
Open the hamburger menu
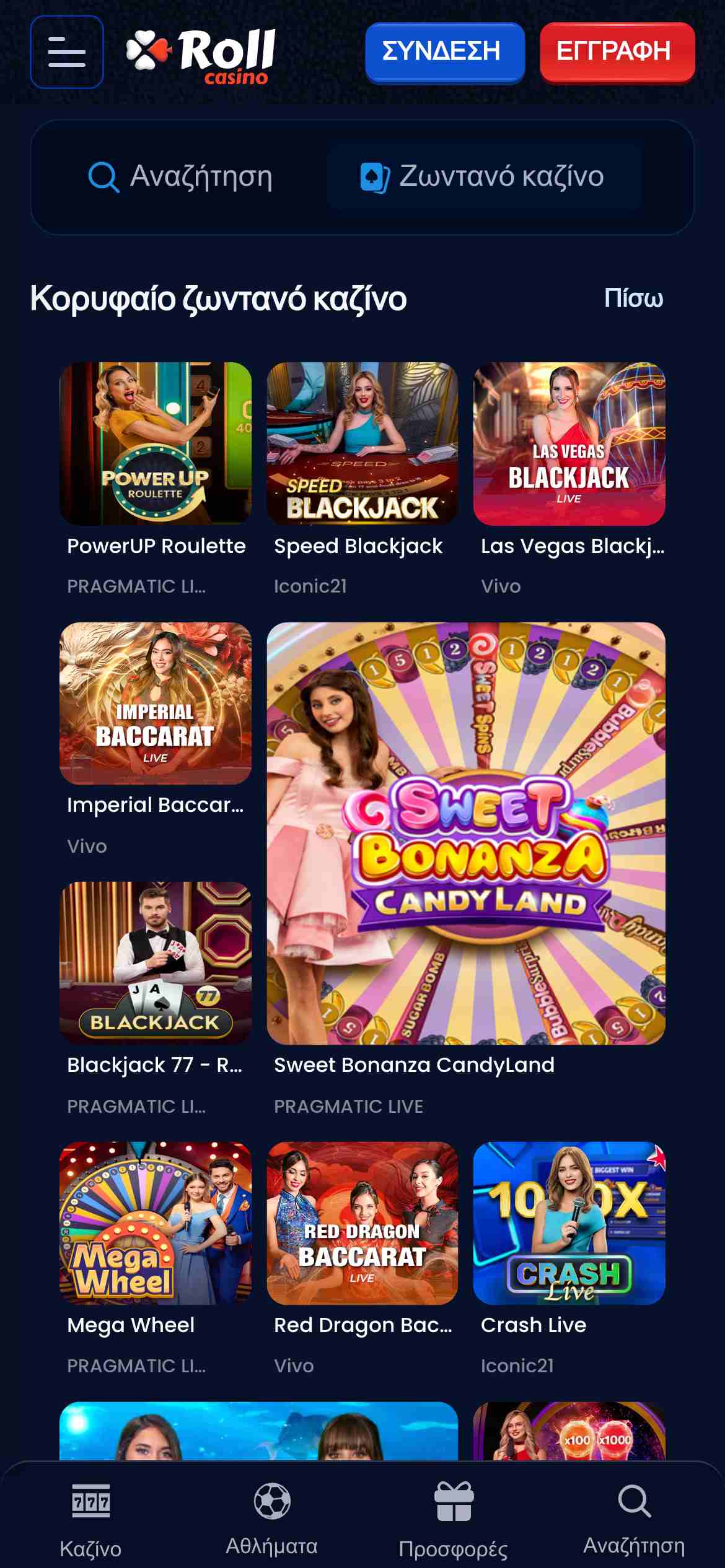(x=67, y=52)
